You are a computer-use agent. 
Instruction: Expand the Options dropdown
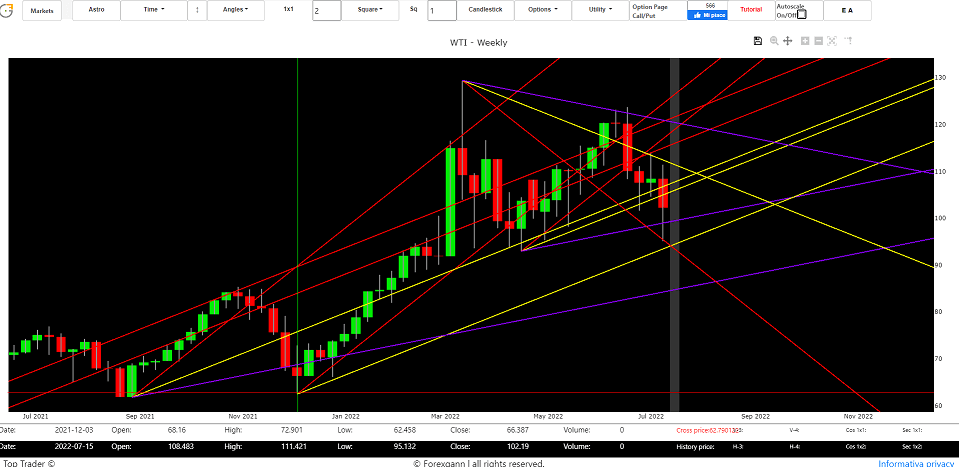[x=542, y=10]
